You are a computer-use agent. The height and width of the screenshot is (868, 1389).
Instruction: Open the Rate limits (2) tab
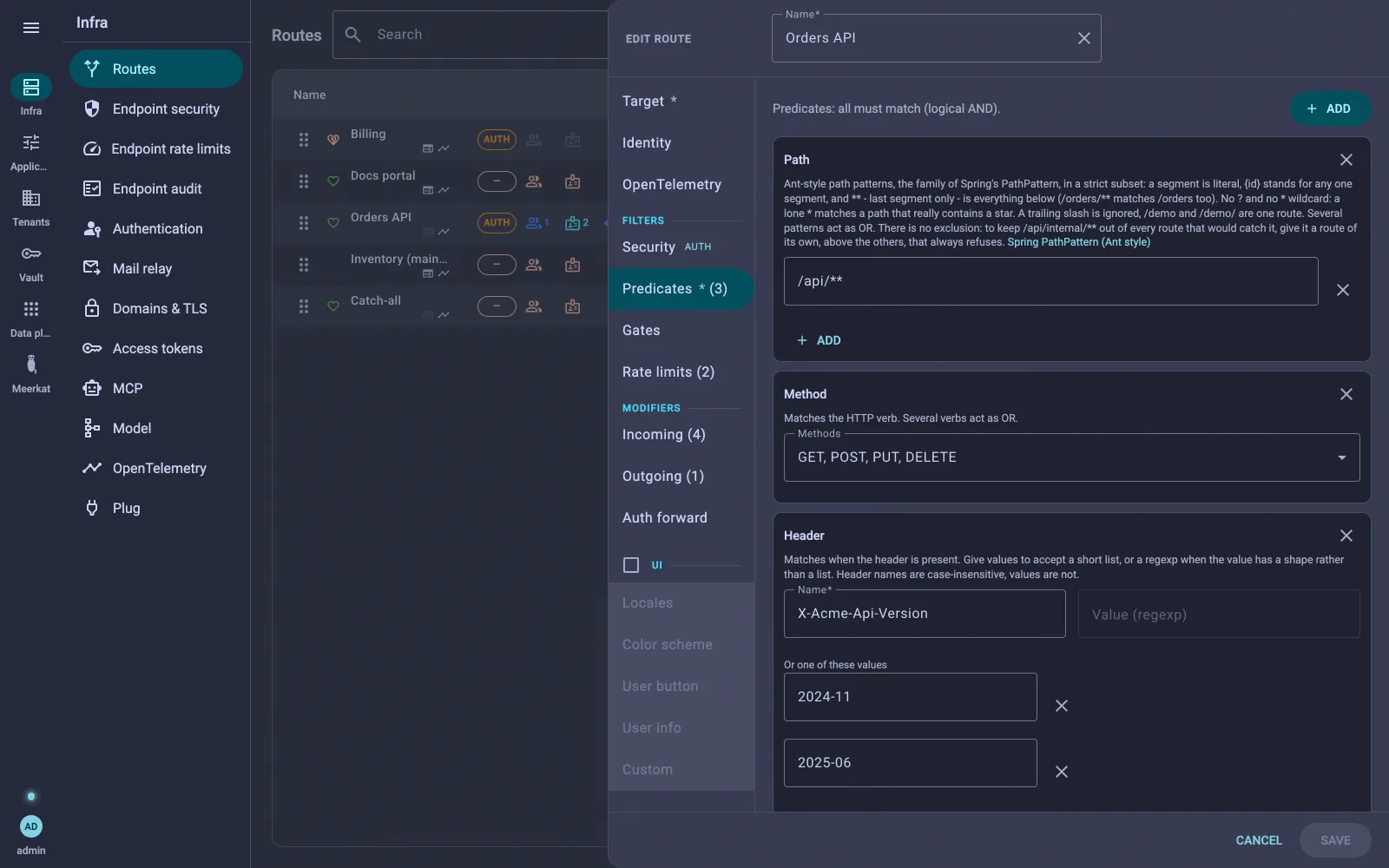click(681, 372)
